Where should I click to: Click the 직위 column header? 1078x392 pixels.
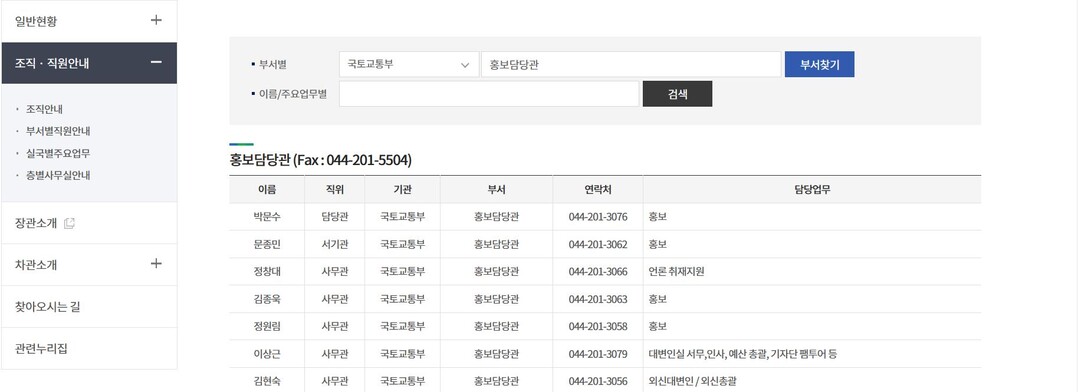(335, 190)
